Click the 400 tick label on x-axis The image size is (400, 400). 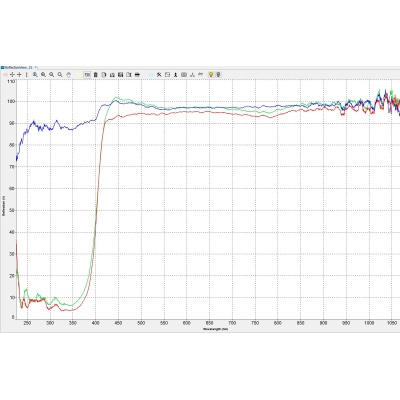click(95, 323)
